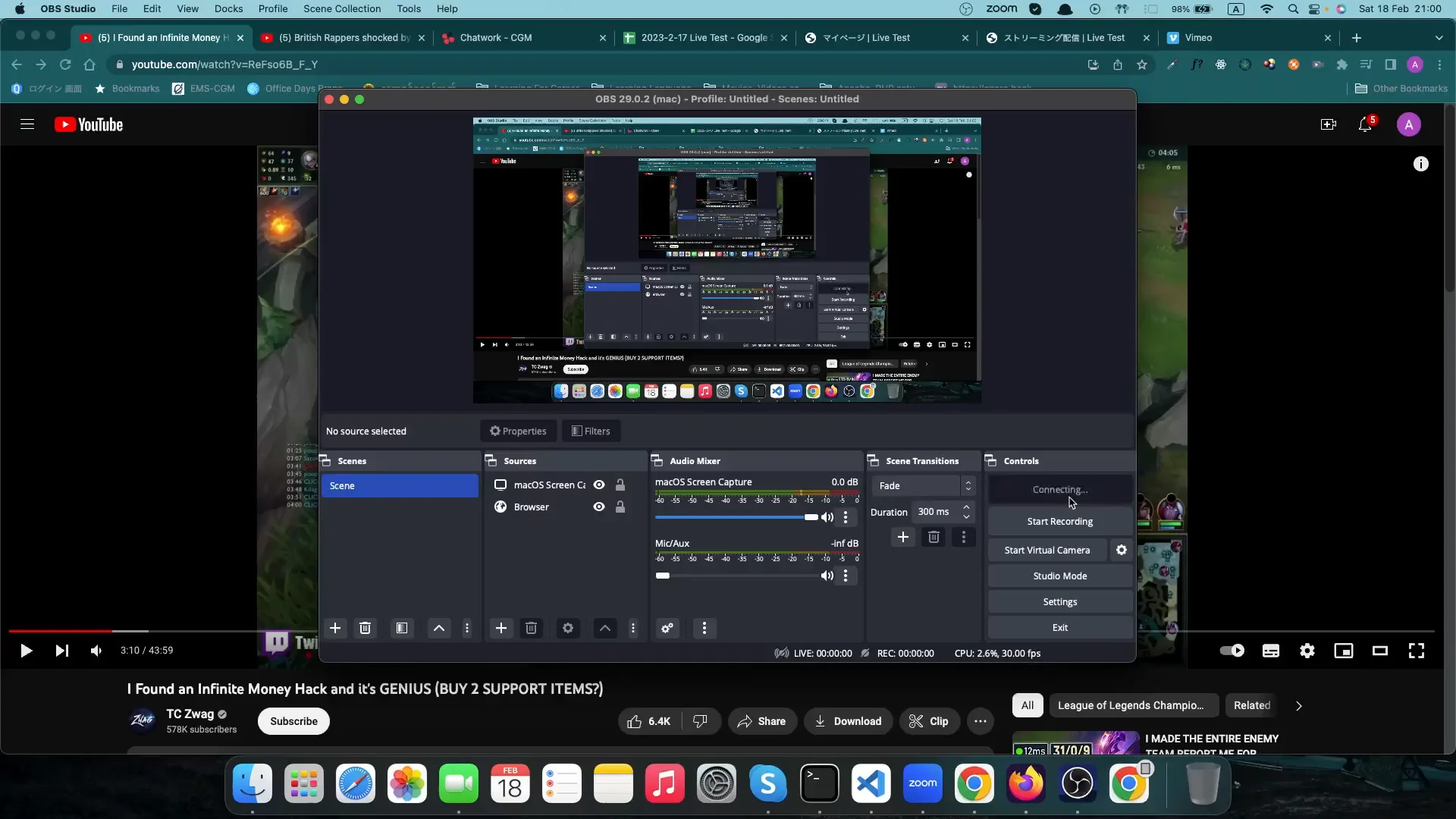Mute Mic/Aux speaker icon
The height and width of the screenshot is (819, 1456).
[827, 576]
